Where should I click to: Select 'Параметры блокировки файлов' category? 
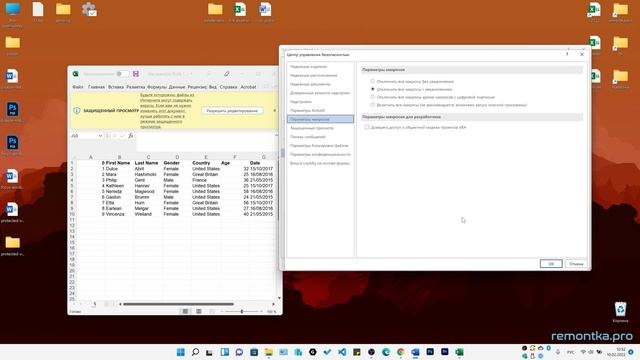[x=320, y=146]
